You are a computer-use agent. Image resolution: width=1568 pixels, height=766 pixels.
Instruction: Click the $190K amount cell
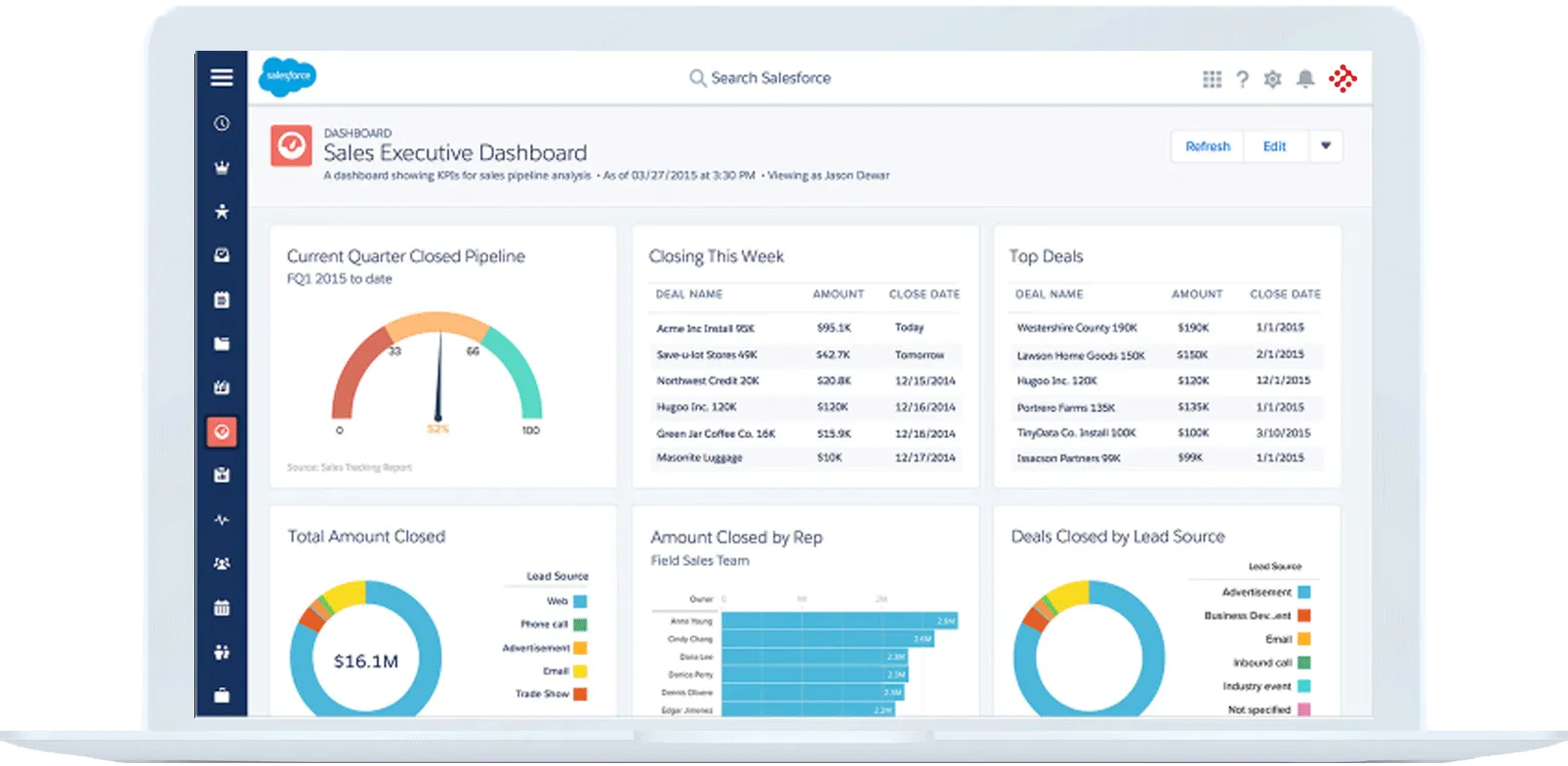coord(1193,328)
